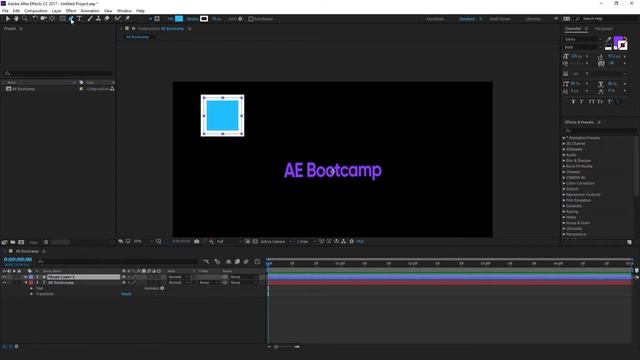Select the Hand tool
Image resolution: width=640 pixels, height=360 pixels.
16,19
